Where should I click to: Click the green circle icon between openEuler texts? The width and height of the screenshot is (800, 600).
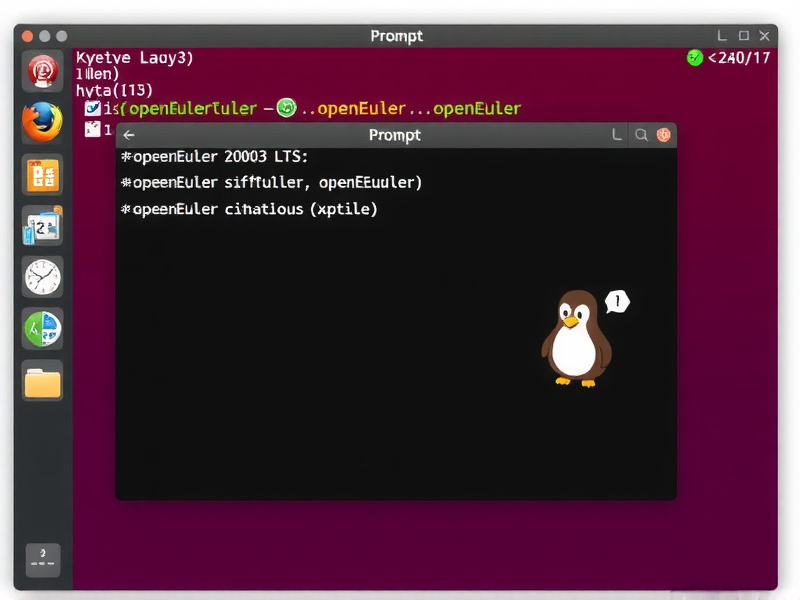tap(286, 108)
